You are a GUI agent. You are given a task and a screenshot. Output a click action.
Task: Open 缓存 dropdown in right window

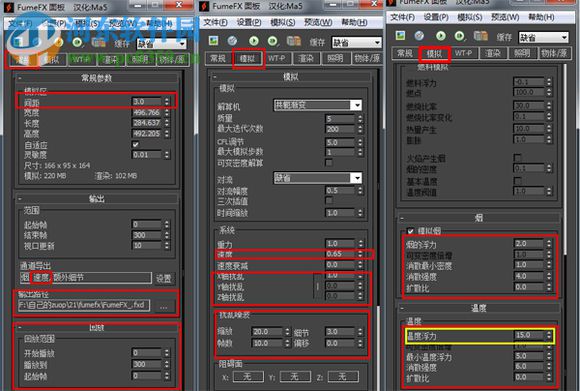543,37
